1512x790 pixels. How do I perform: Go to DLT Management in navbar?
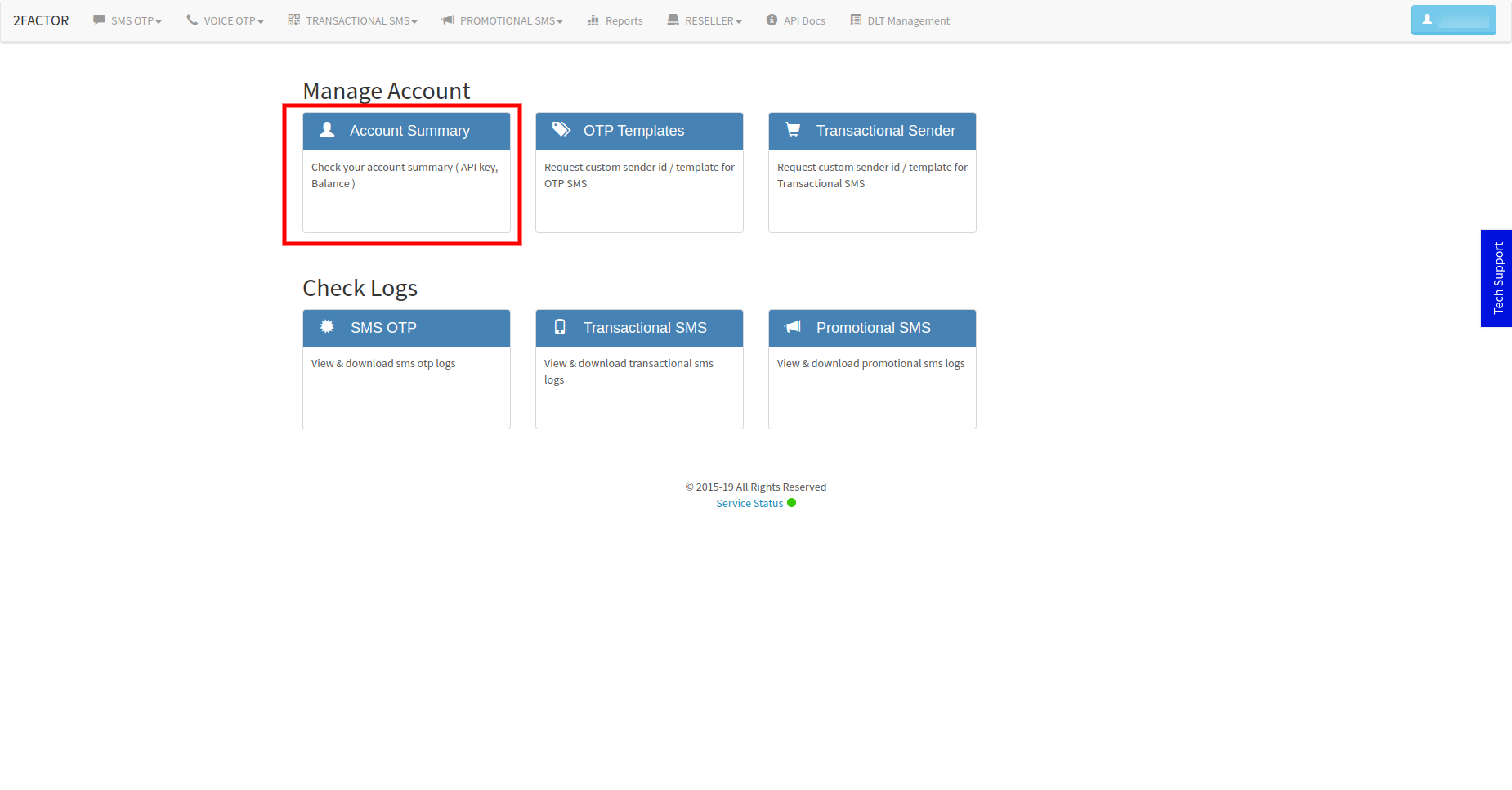pos(900,20)
